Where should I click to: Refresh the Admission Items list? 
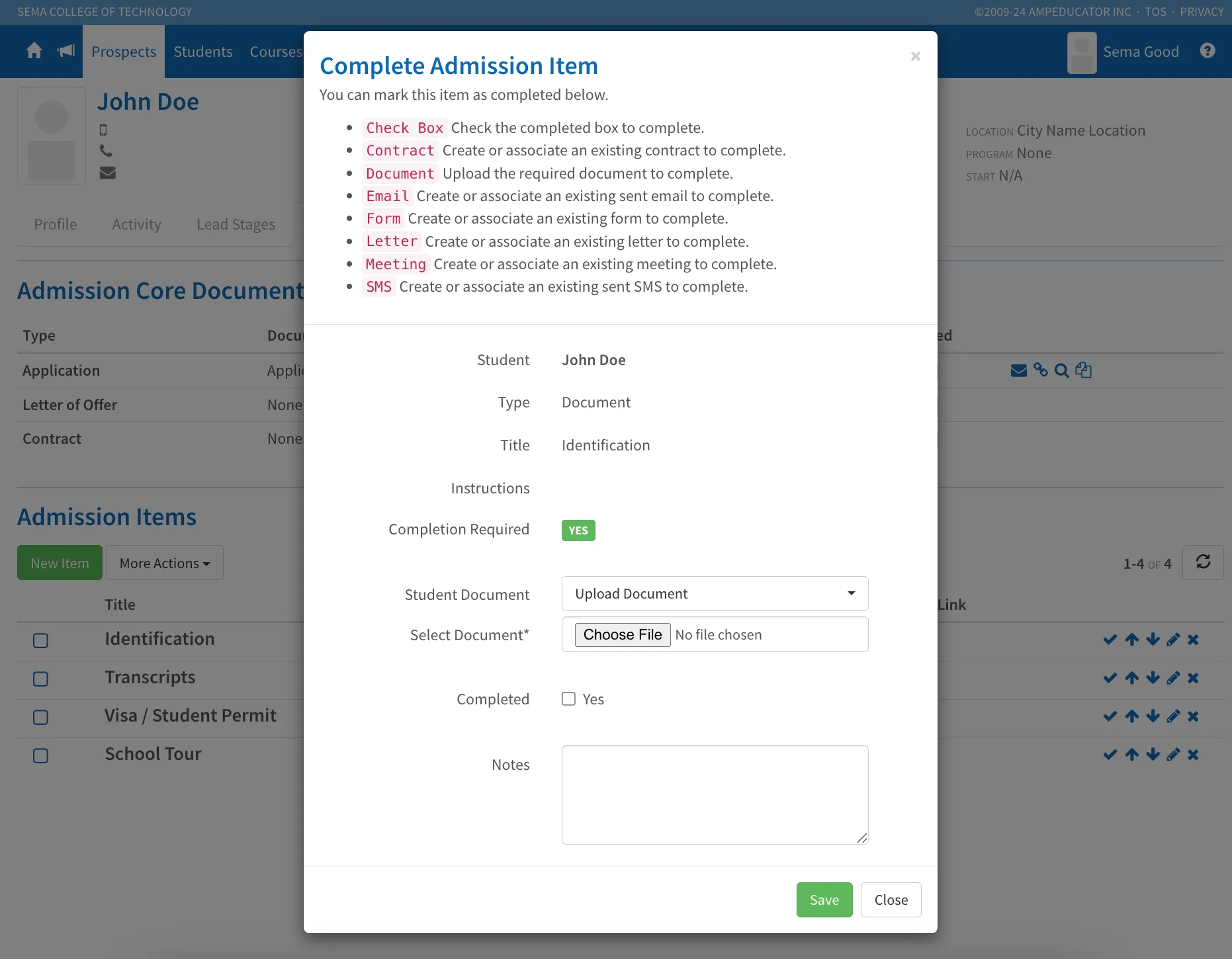pos(1203,562)
